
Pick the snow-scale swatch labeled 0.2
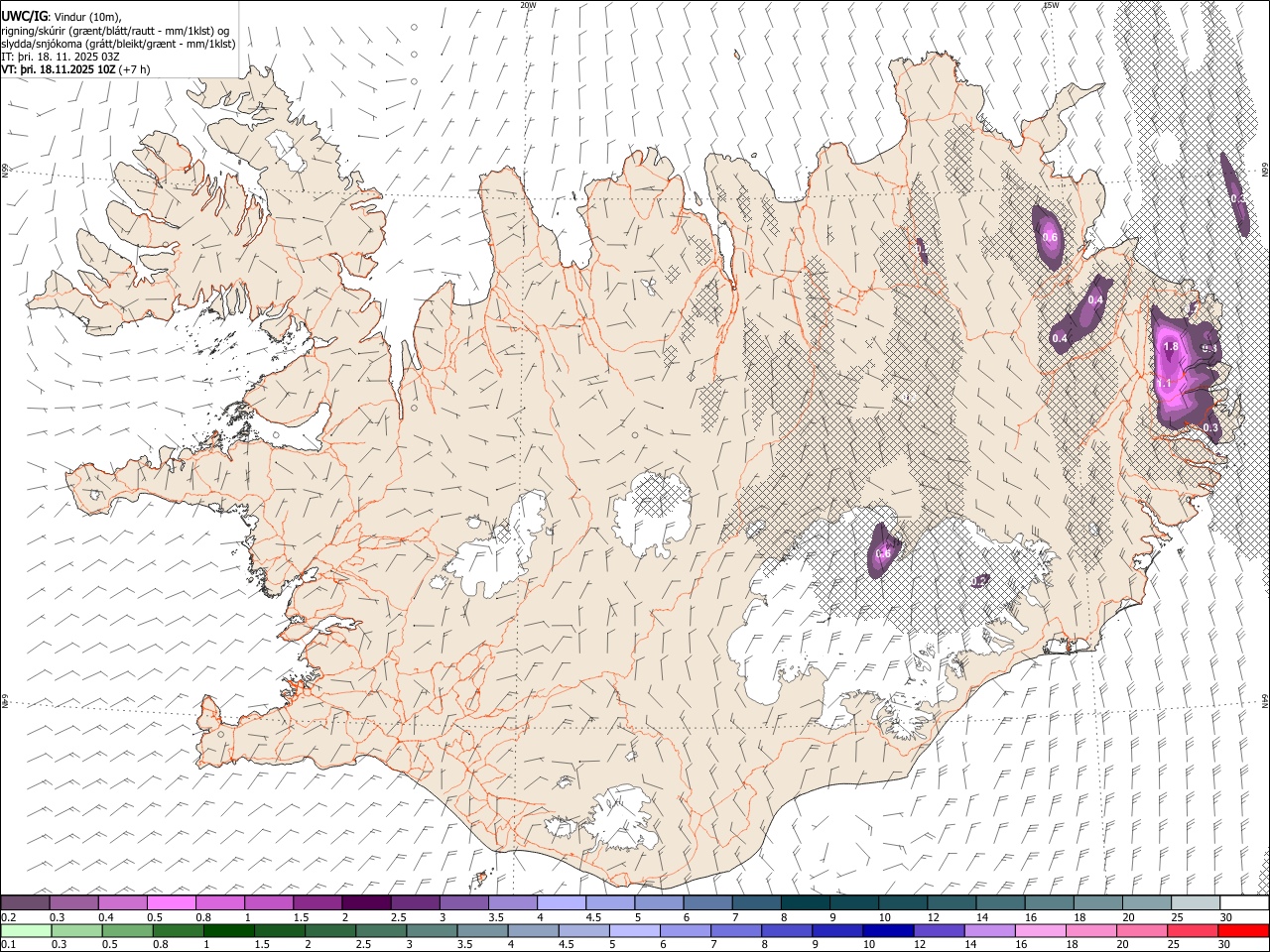pyautogui.click(x=26, y=902)
